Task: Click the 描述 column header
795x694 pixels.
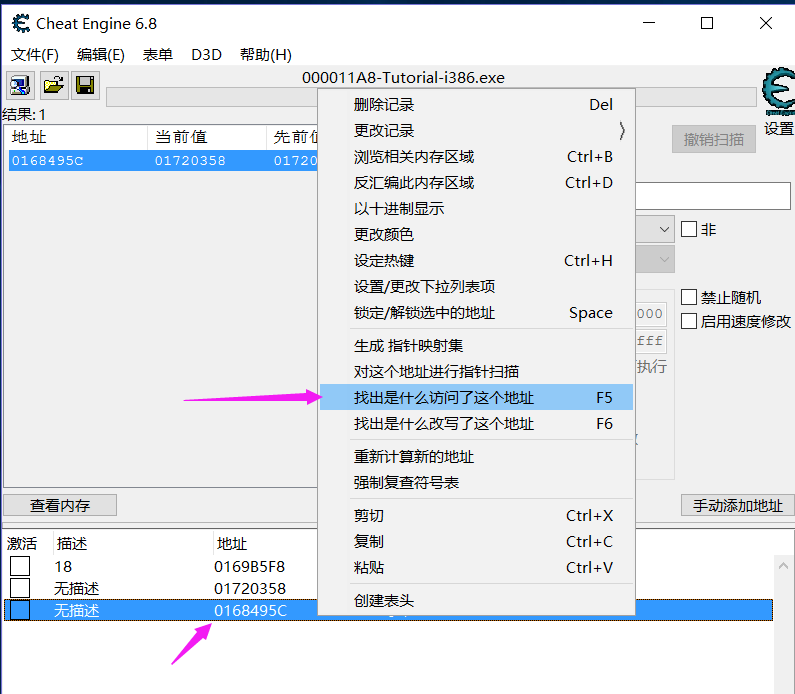Action: [72, 543]
